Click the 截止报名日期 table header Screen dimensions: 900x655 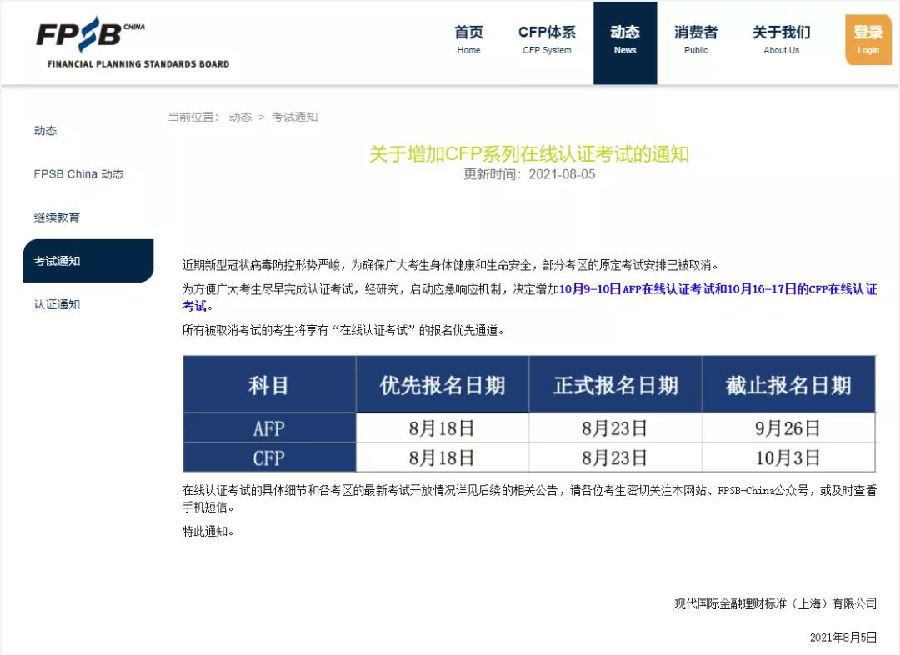pyautogui.click(x=789, y=384)
